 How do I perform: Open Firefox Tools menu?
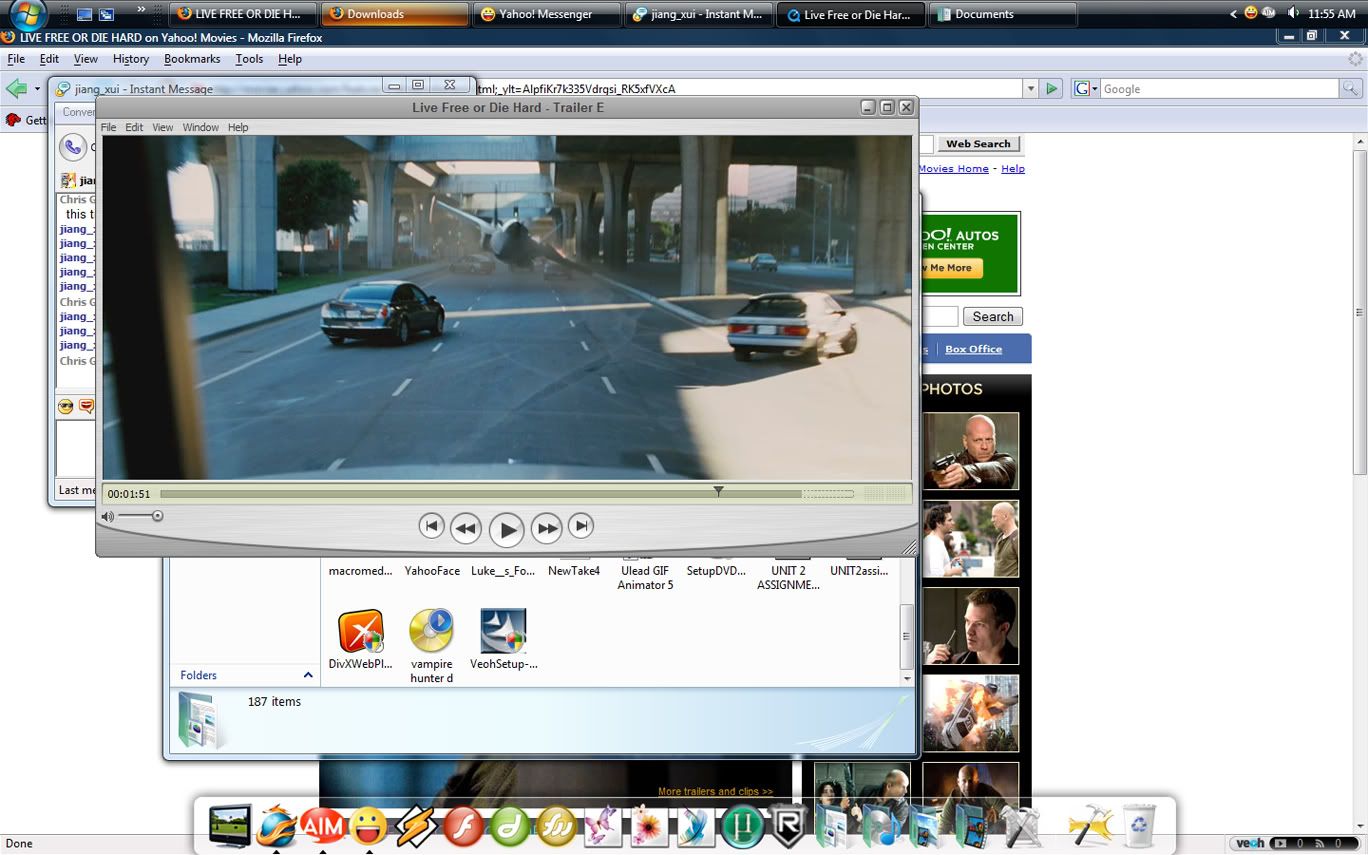[x=249, y=59]
